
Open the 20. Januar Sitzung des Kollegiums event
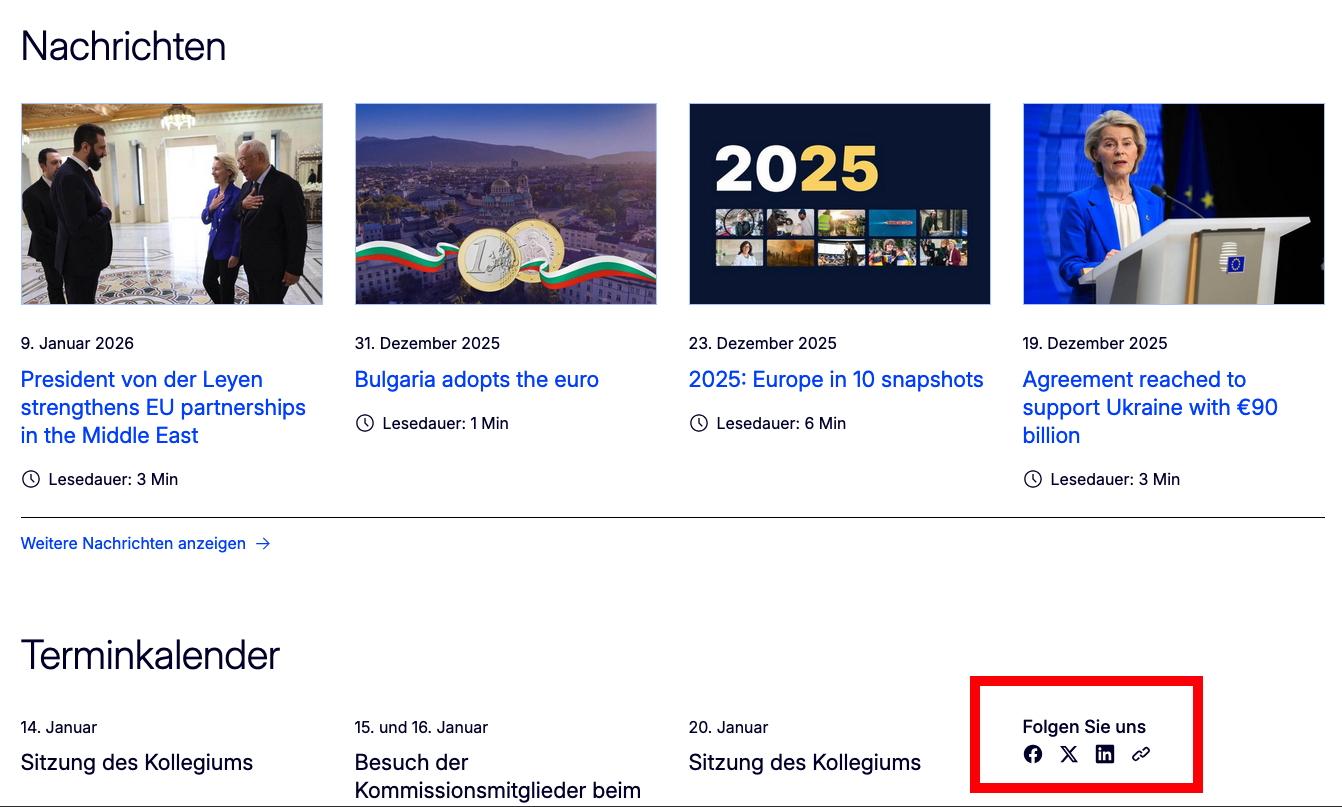click(804, 762)
